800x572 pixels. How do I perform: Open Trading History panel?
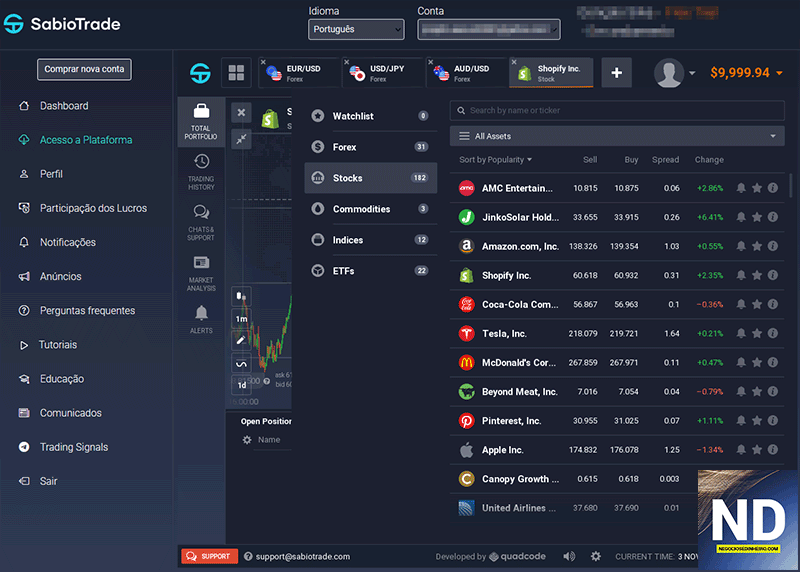201,172
